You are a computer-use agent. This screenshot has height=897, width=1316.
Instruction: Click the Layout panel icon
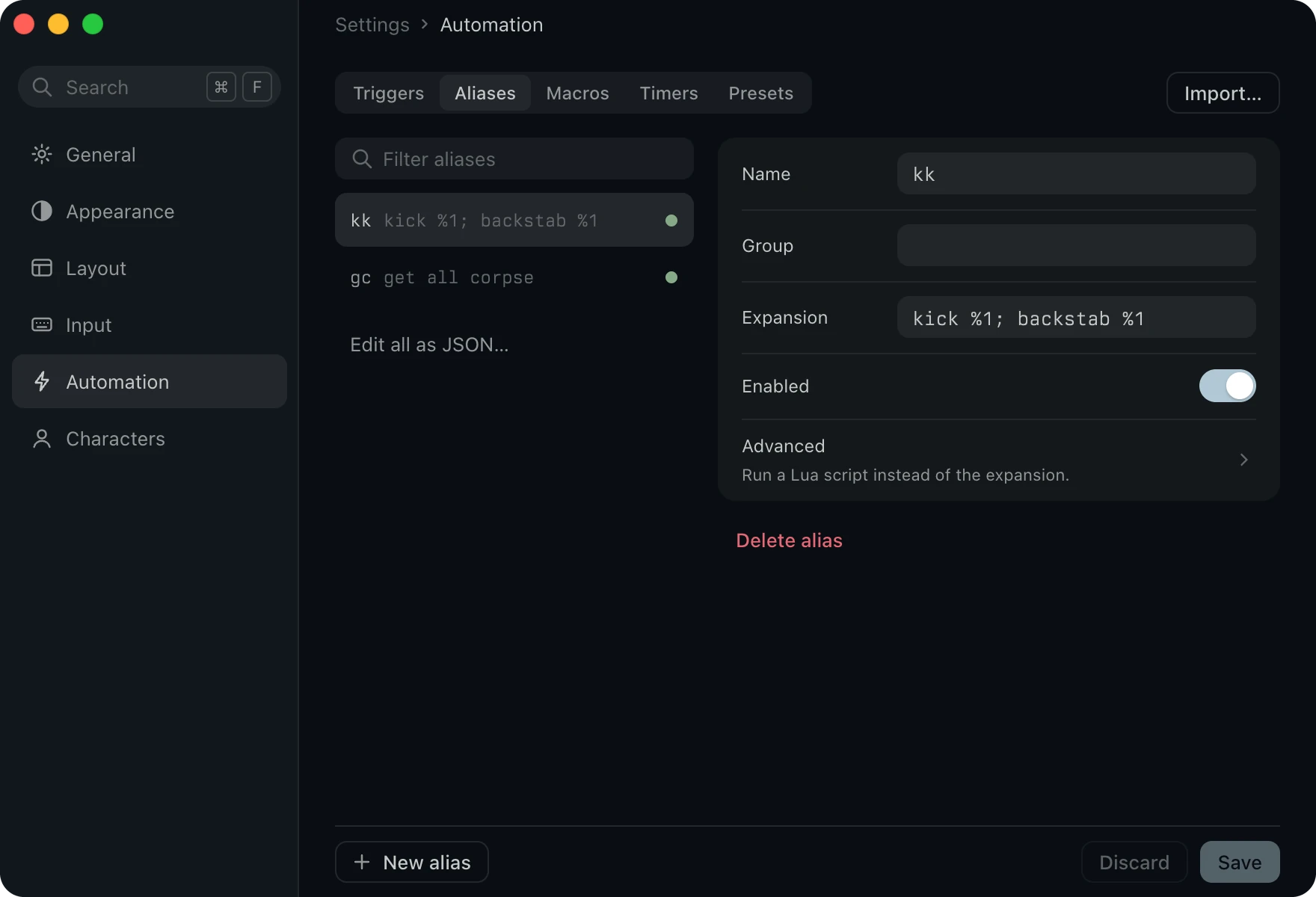[42, 268]
